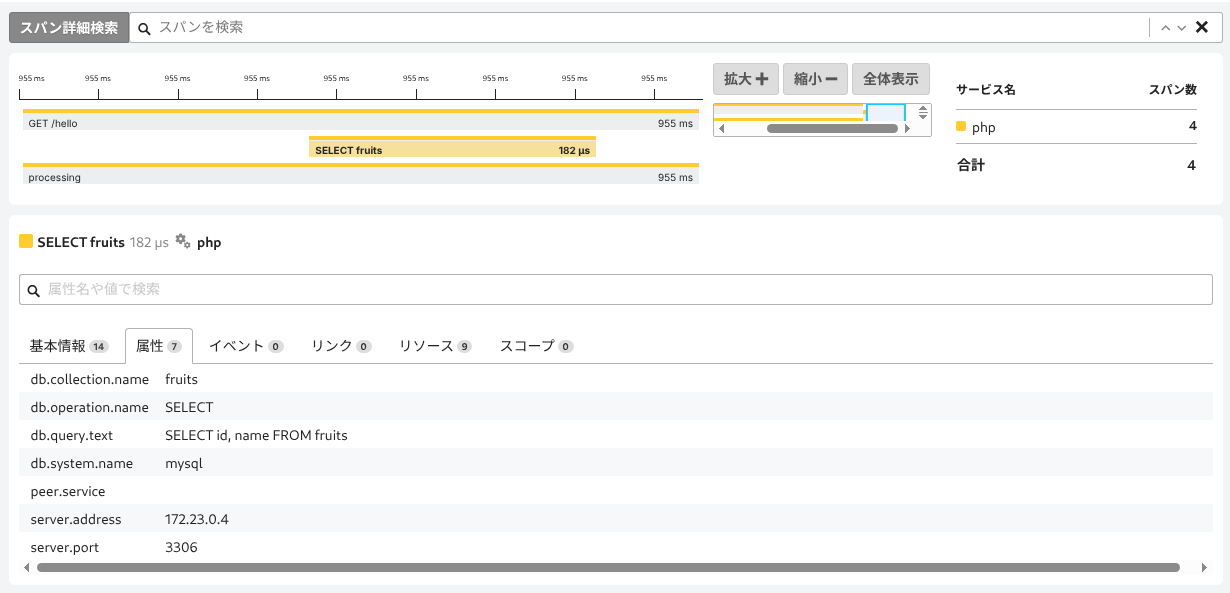Click the minimap scrollbar right arrow

click(x=908, y=129)
